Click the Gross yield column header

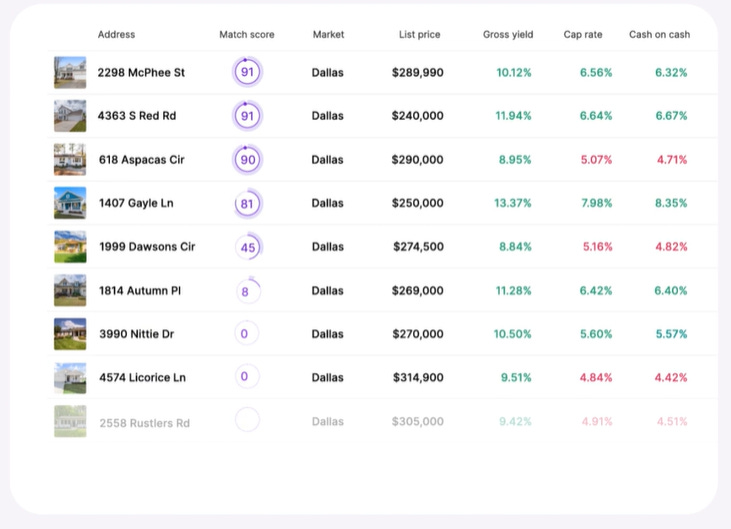pyautogui.click(x=508, y=34)
